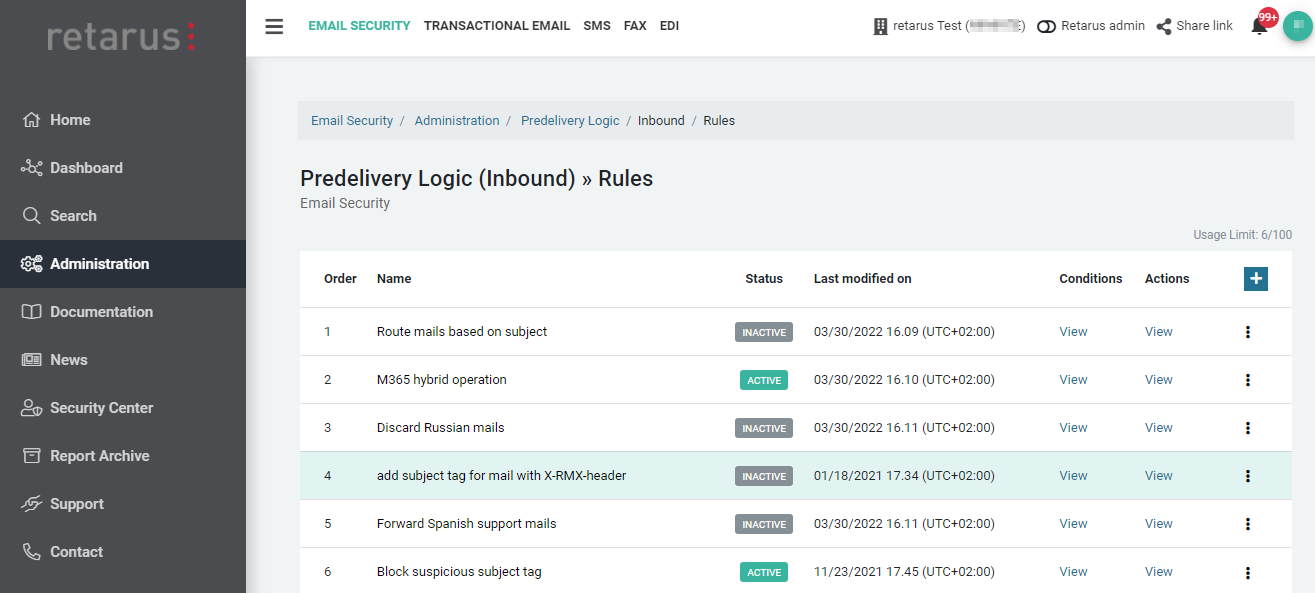This screenshot has width=1315, height=593.
Task: Toggle Active status of M365 hybrid operation
Action: click(x=764, y=380)
